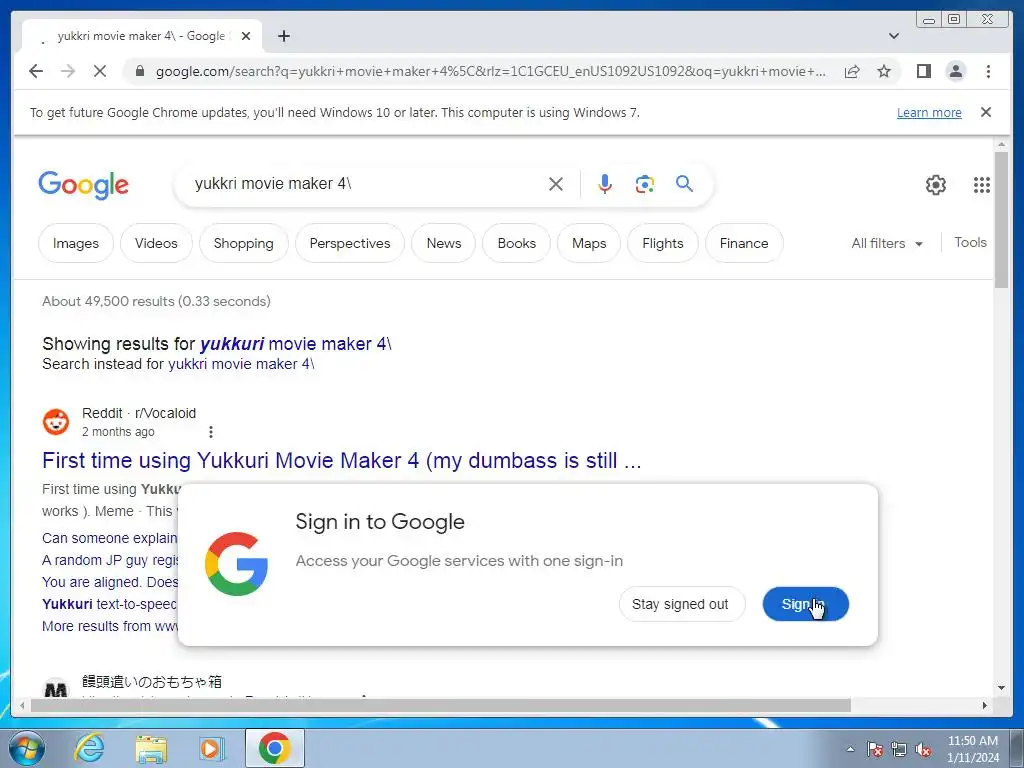Open a new Chrome tab
1024x768 pixels.
point(283,36)
